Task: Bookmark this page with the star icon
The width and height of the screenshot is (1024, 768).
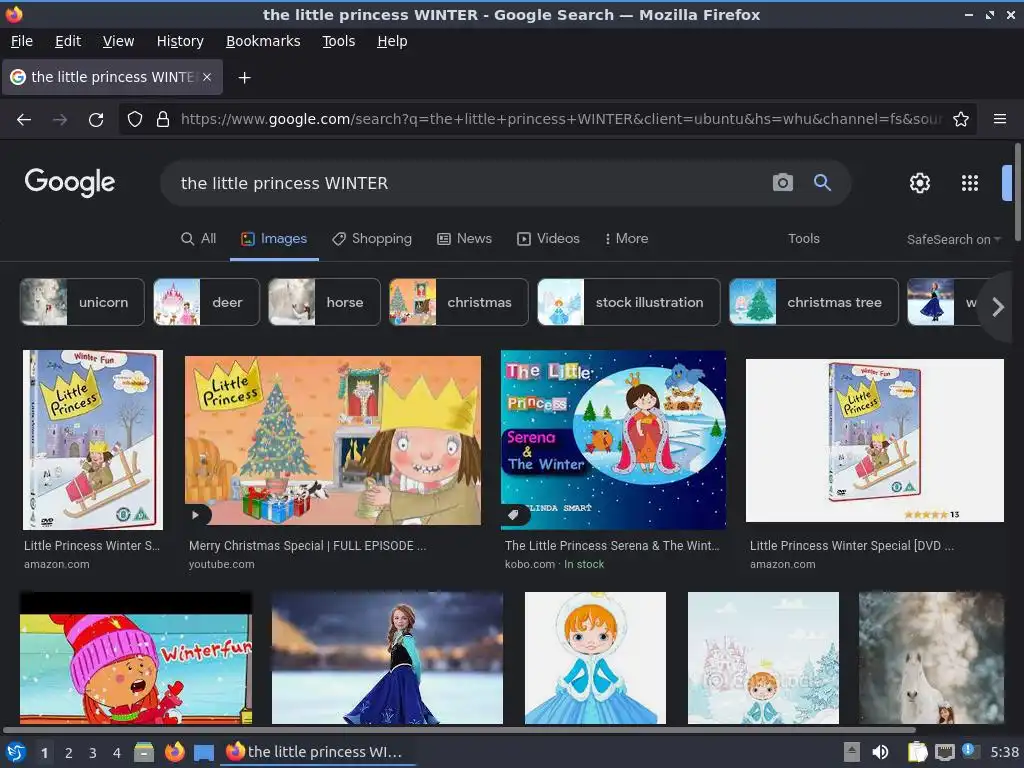Action: [x=961, y=120]
